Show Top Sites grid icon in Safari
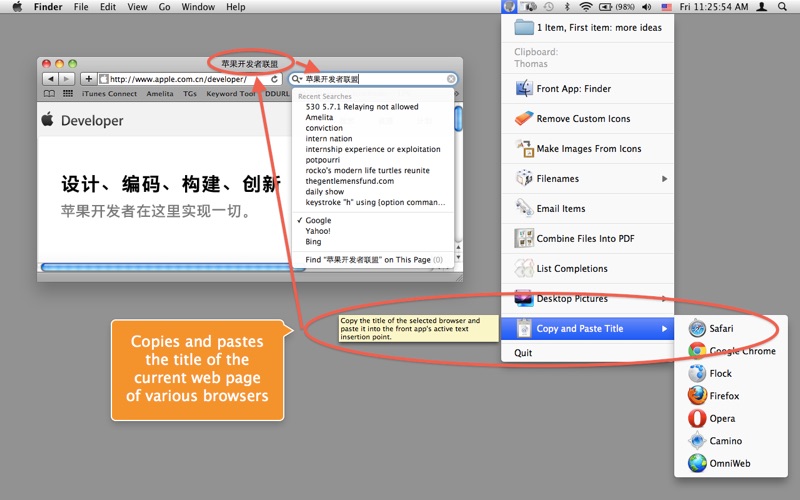This screenshot has width=800, height=500. 67,93
